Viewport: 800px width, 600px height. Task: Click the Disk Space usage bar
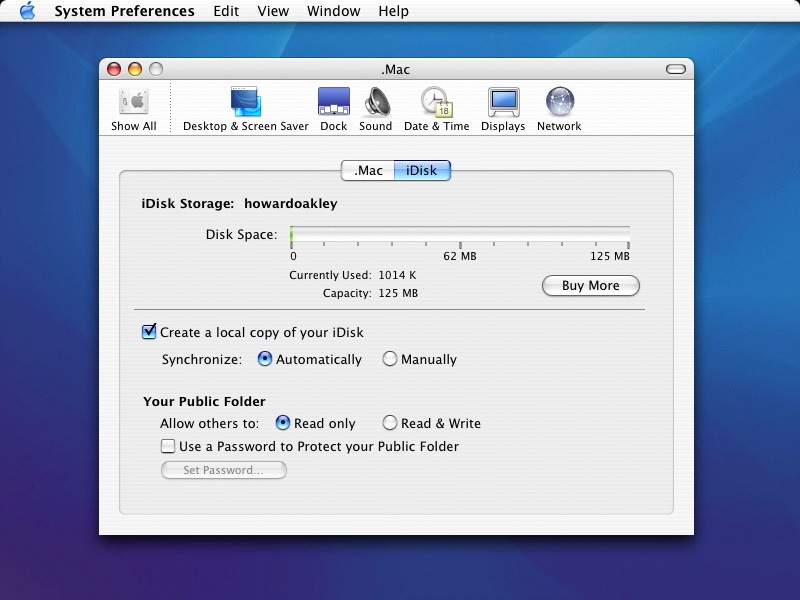[460, 235]
